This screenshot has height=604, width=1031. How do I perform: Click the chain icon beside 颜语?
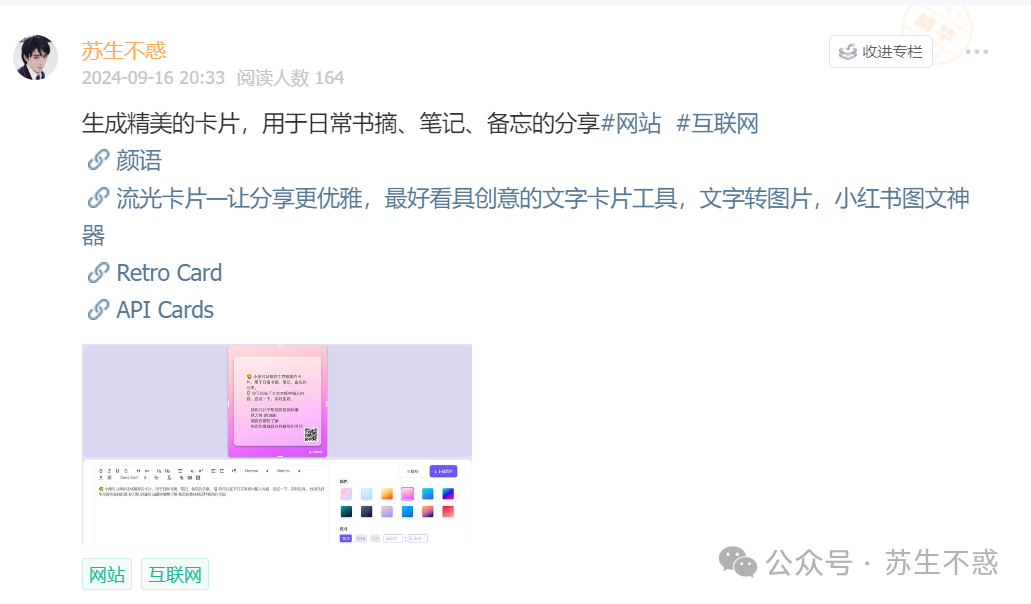pos(98,160)
